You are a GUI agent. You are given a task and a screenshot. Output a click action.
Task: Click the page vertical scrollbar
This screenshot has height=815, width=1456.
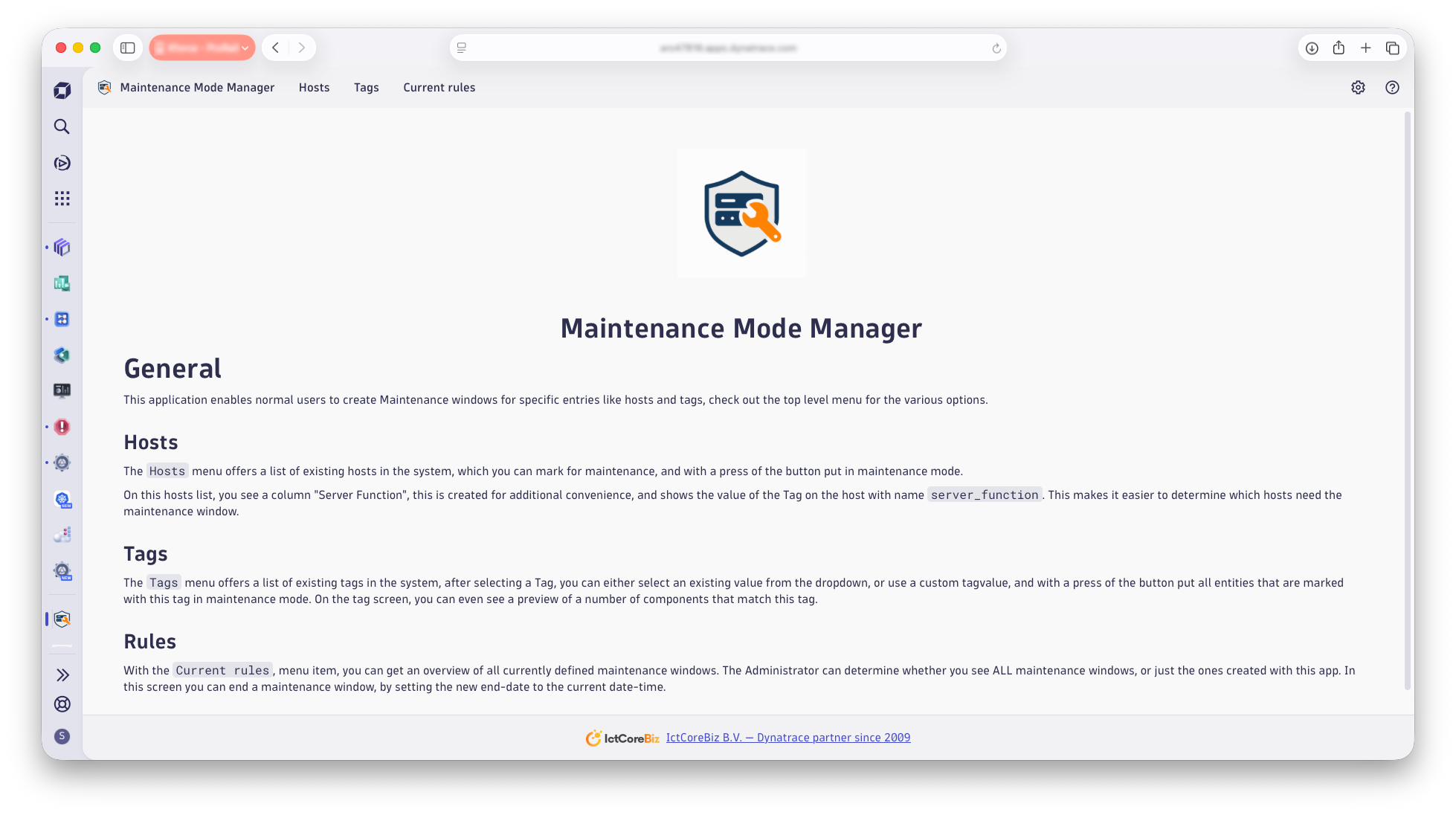(1407, 402)
